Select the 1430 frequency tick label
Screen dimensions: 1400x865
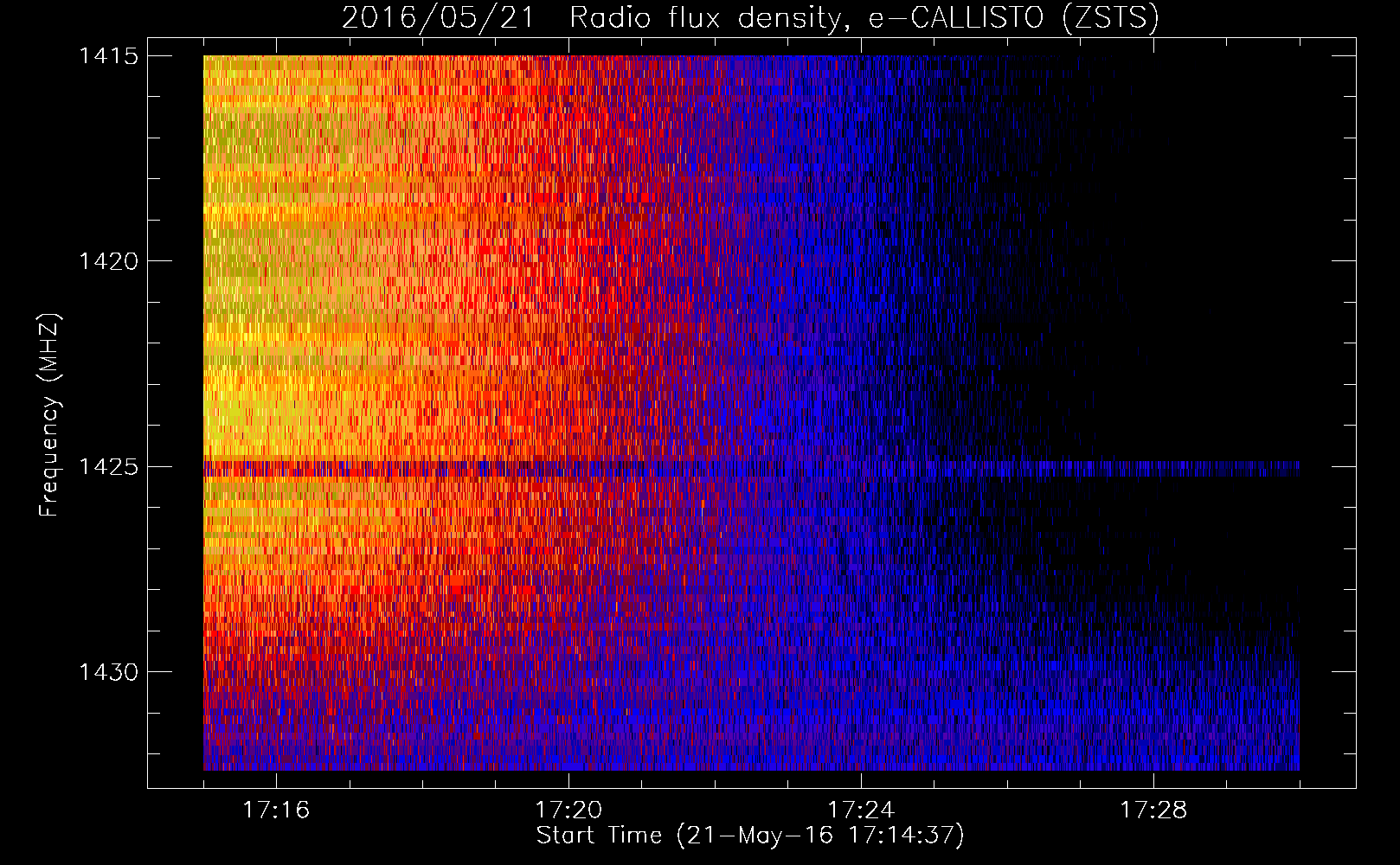click(x=108, y=672)
